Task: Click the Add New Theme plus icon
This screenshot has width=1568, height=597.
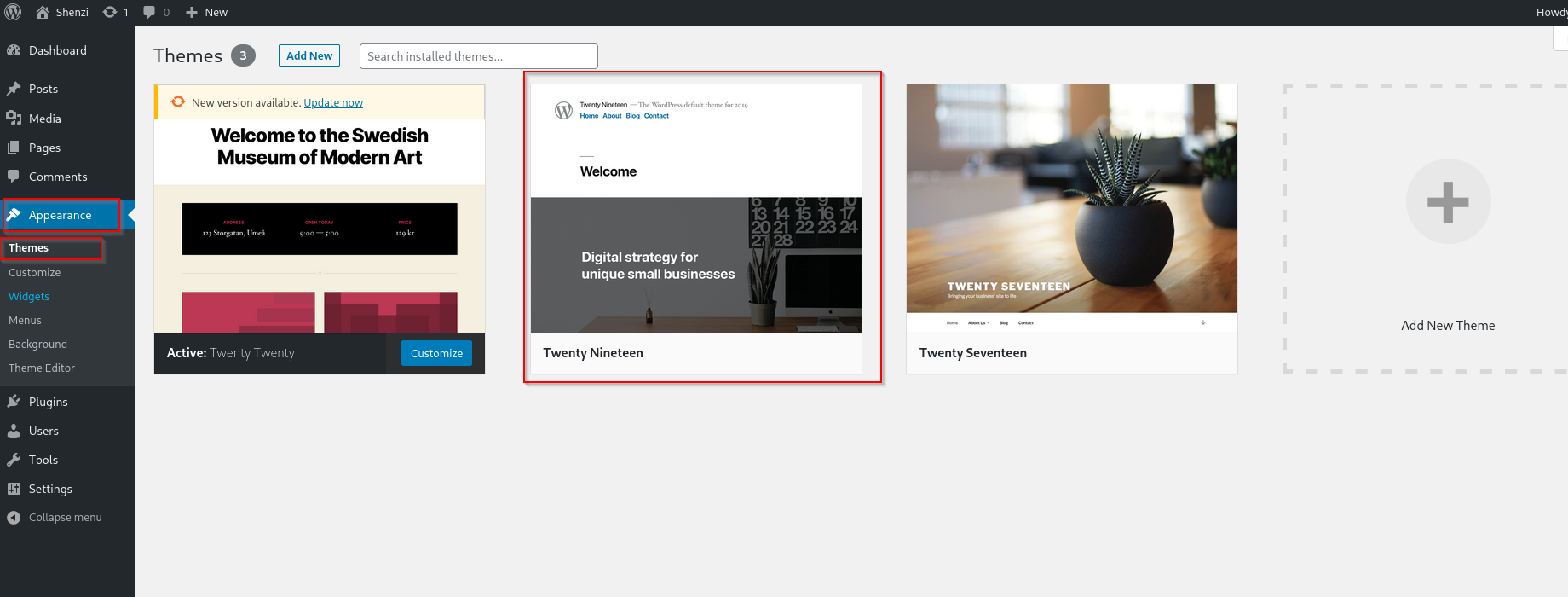Action: pyautogui.click(x=1448, y=202)
